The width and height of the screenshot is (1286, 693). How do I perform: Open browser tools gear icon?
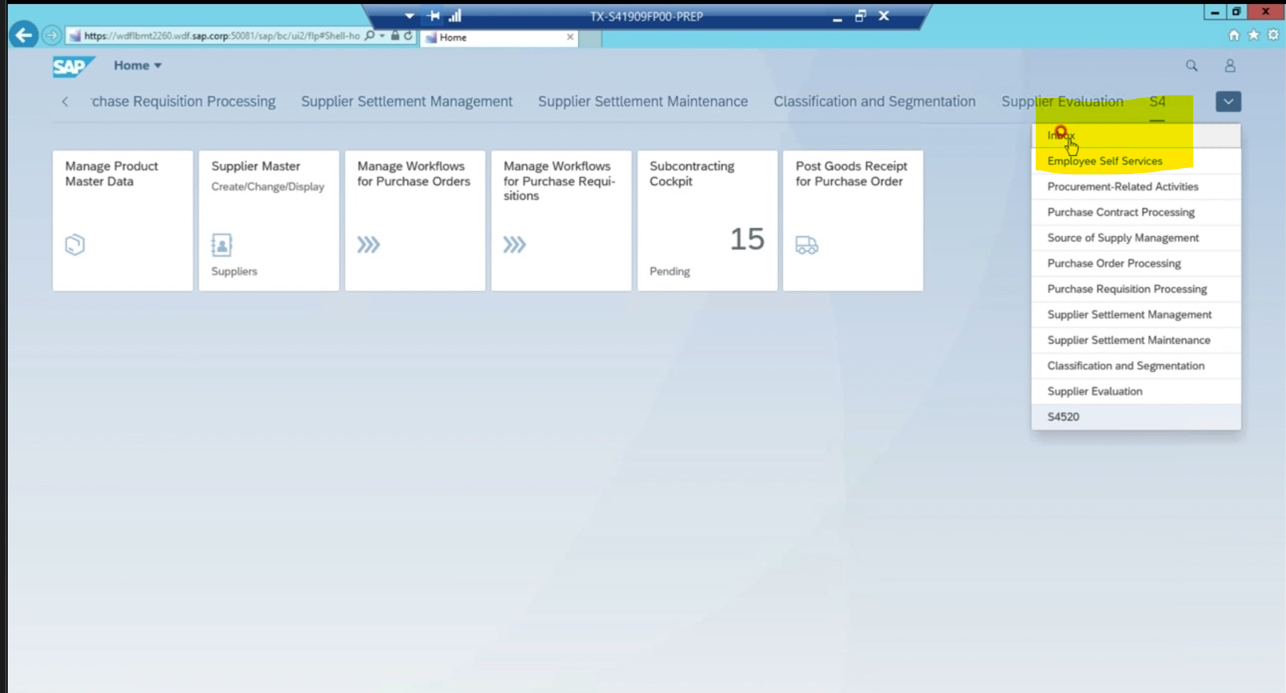click(x=1273, y=35)
